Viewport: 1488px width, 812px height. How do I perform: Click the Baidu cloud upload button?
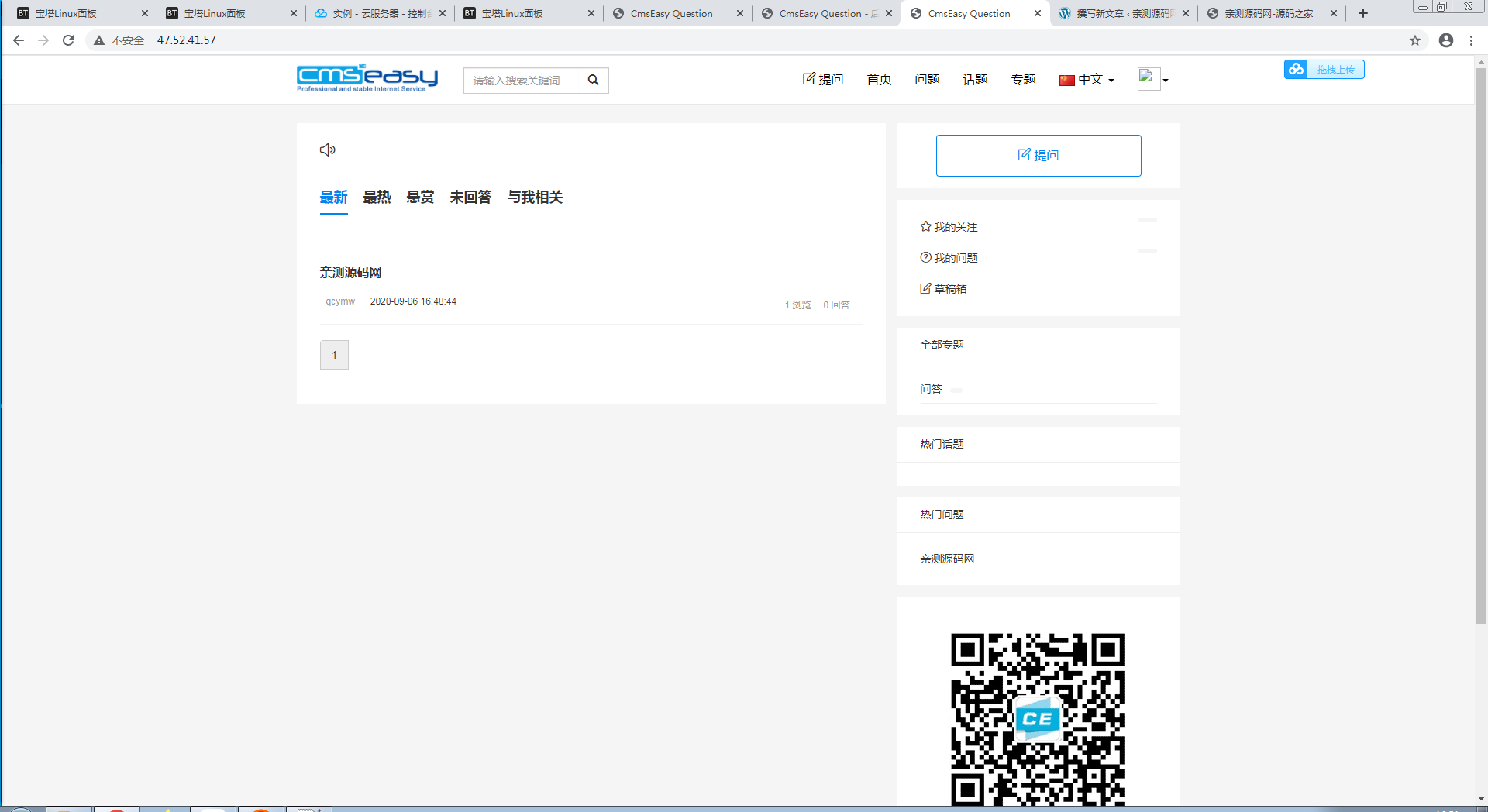(x=1324, y=70)
